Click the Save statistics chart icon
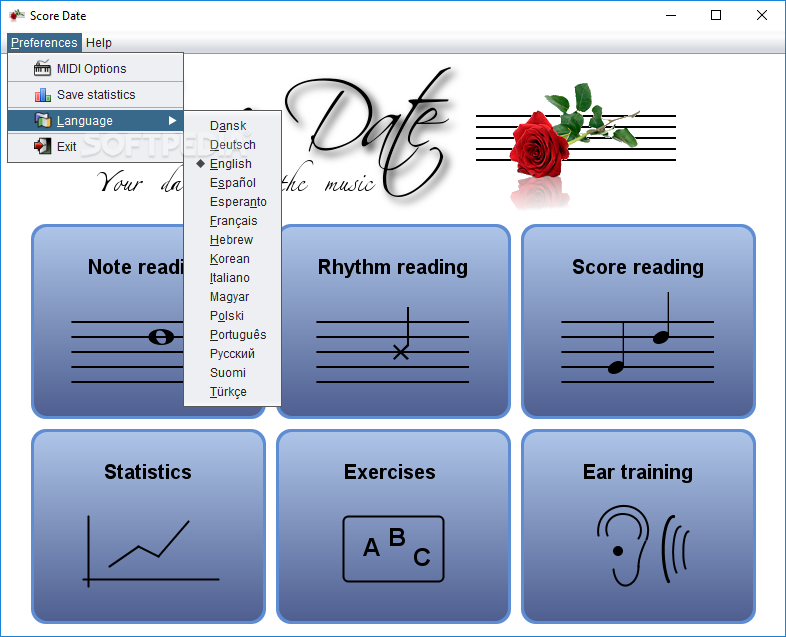 click(43, 94)
